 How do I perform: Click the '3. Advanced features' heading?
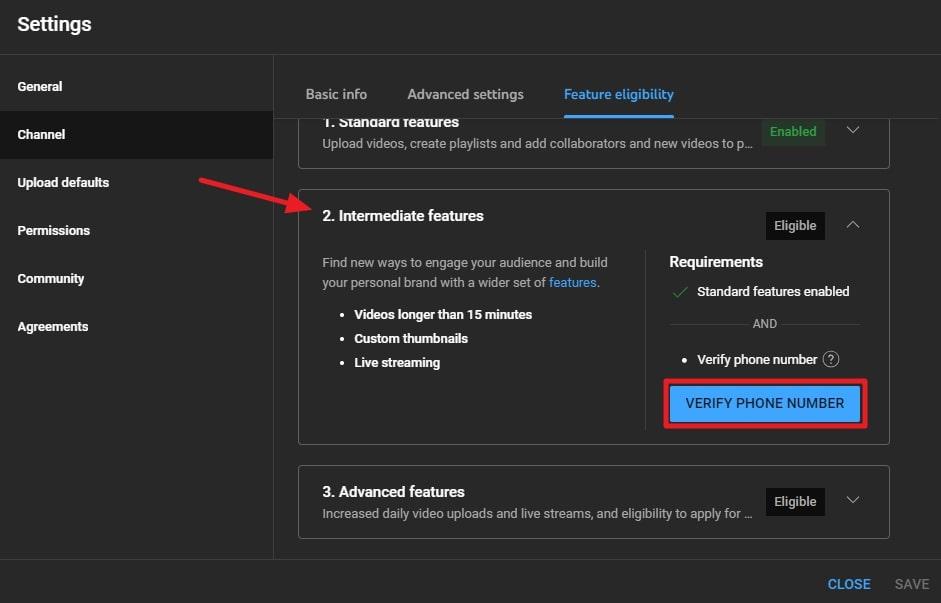393,492
